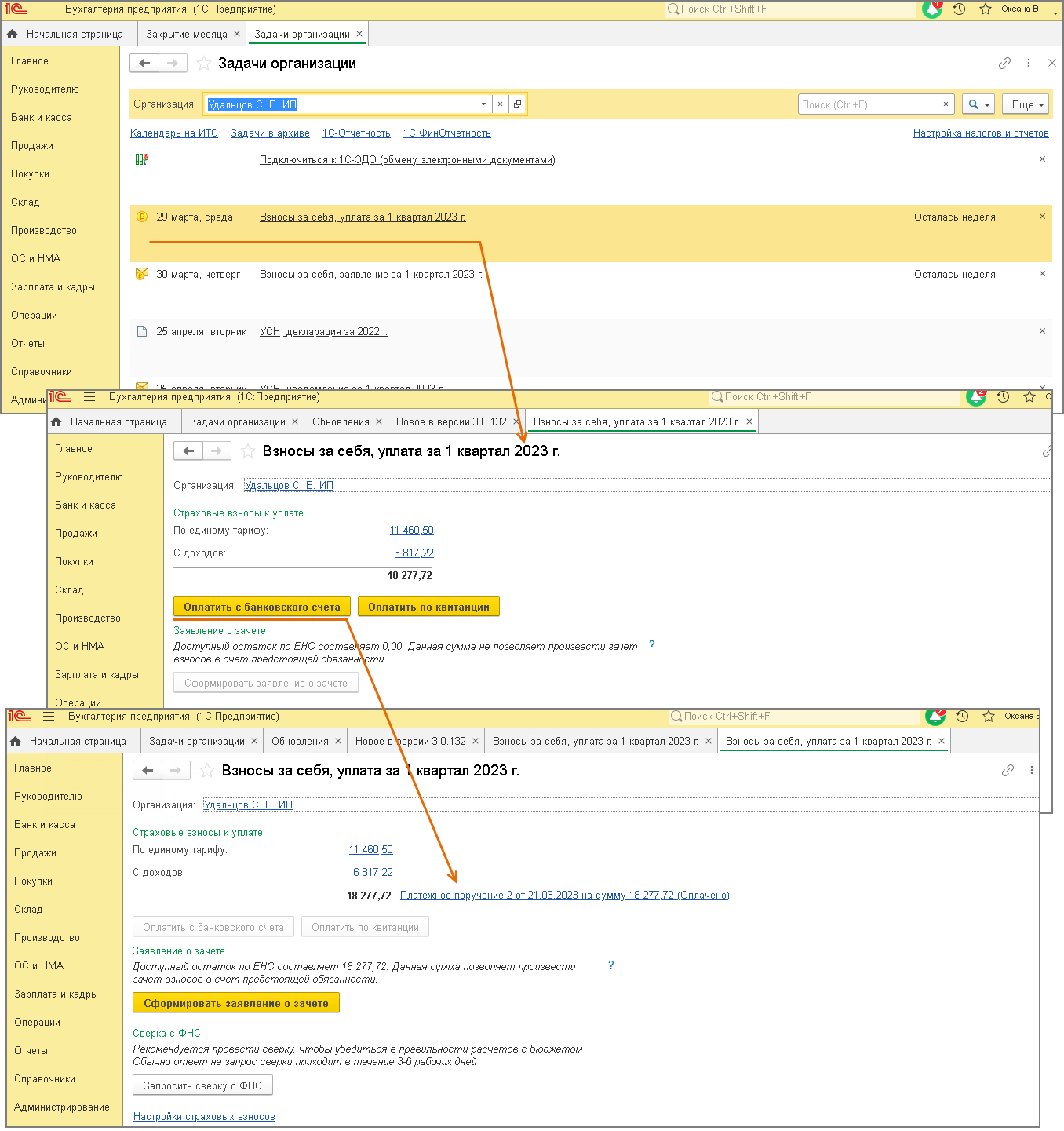
Task: Go forward arrow in Задачи организации
Action: [x=173, y=64]
